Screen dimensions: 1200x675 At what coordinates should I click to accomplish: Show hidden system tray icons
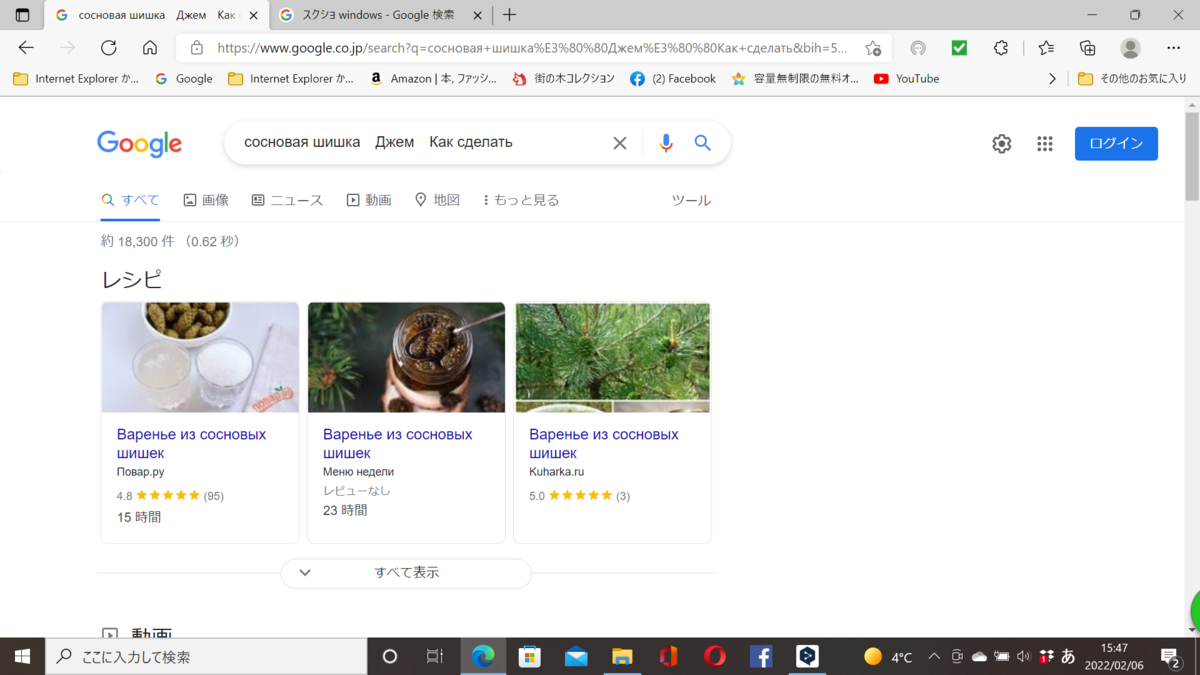tap(934, 657)
